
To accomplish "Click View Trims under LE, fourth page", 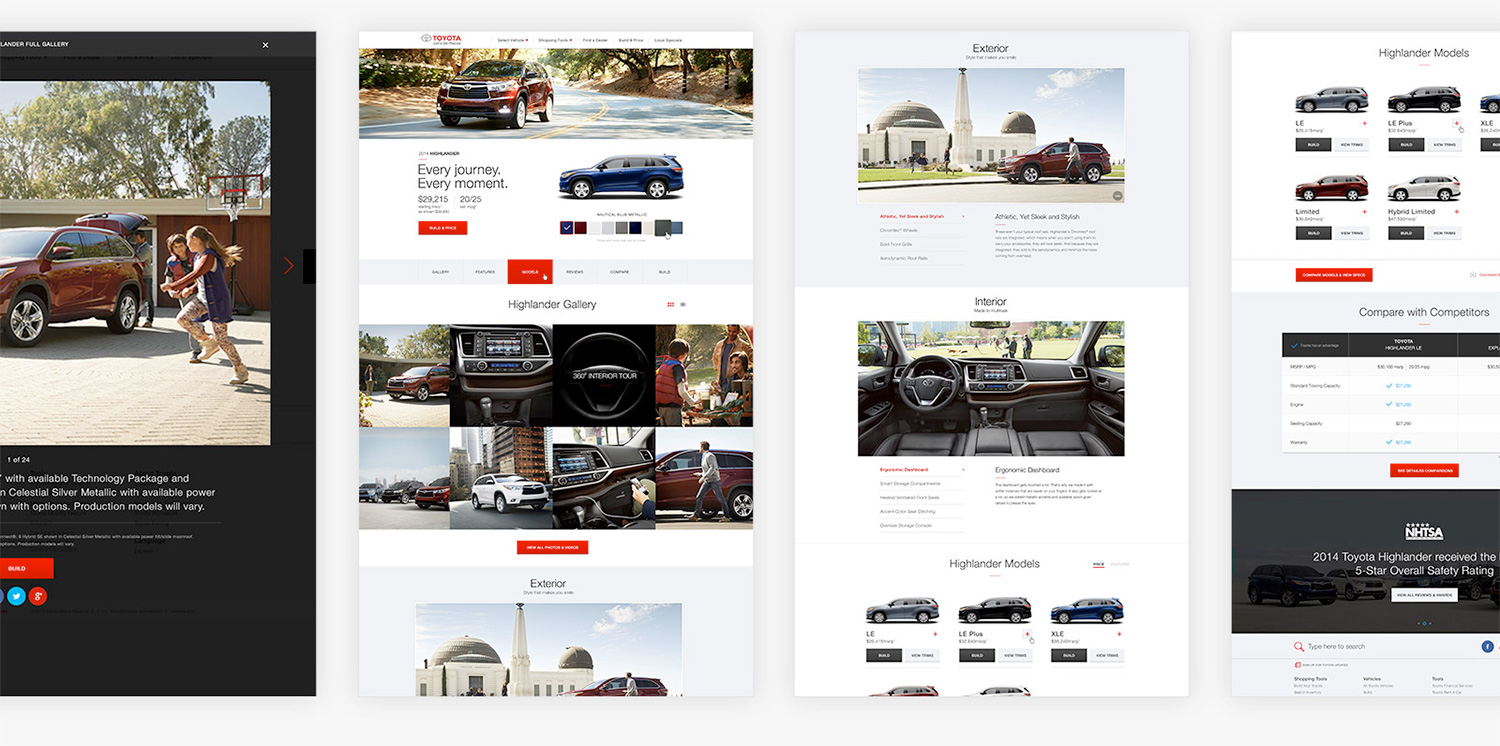I will click(x=1351, y=144).
